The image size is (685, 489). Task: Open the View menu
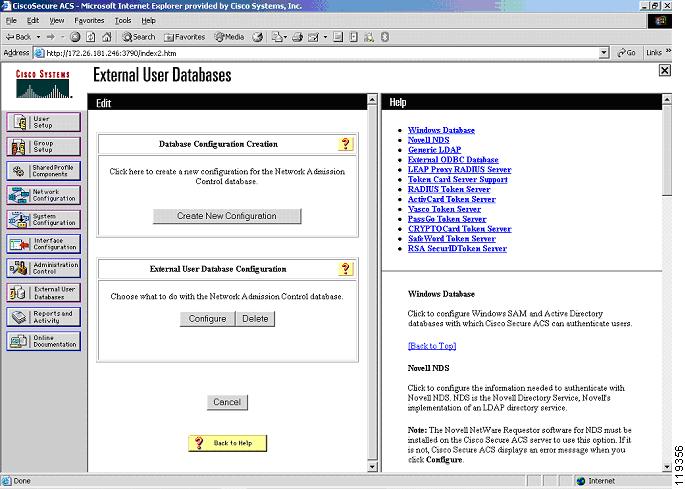point(56,21)
